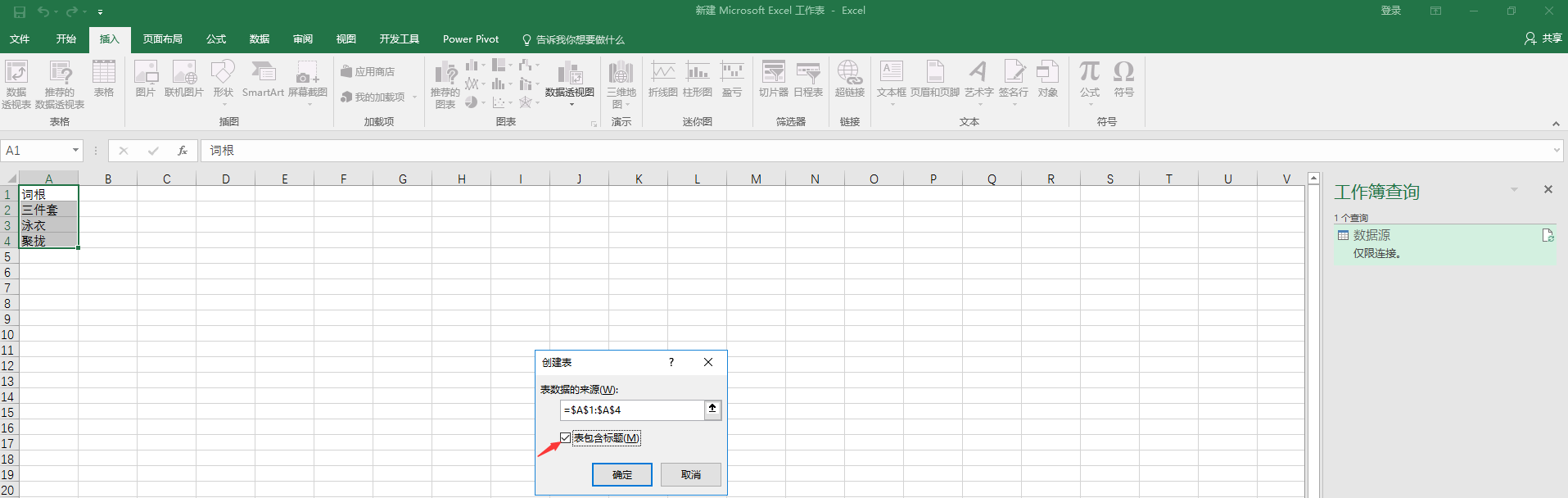Insert an Equation (公式)
This screenshot has width=1568, height=498.
point(1090,81)
